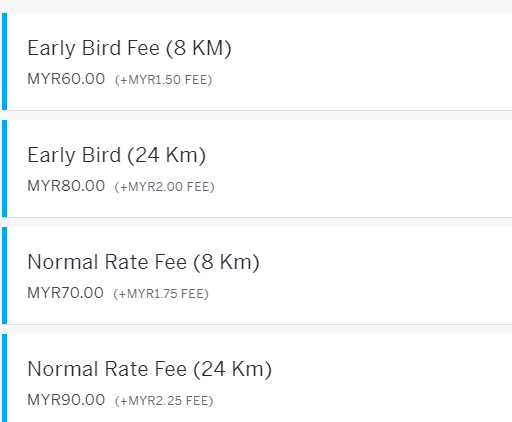Image resolution: width=512 pixels, height=422 pixels.
Task: Click empty area in Early Bird Fee (8 KM) card
Action: coord(367,62)
